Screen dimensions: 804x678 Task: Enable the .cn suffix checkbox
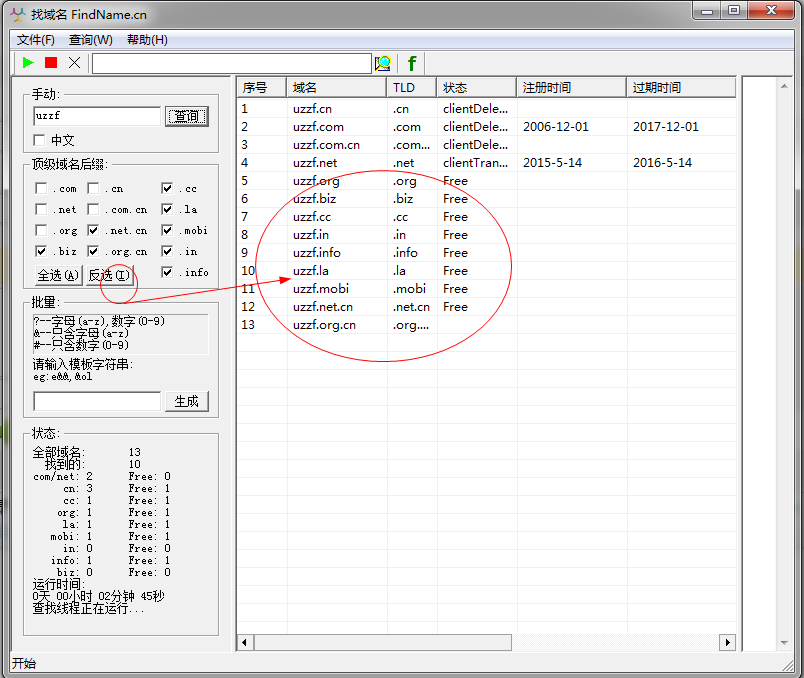point(93,188)
